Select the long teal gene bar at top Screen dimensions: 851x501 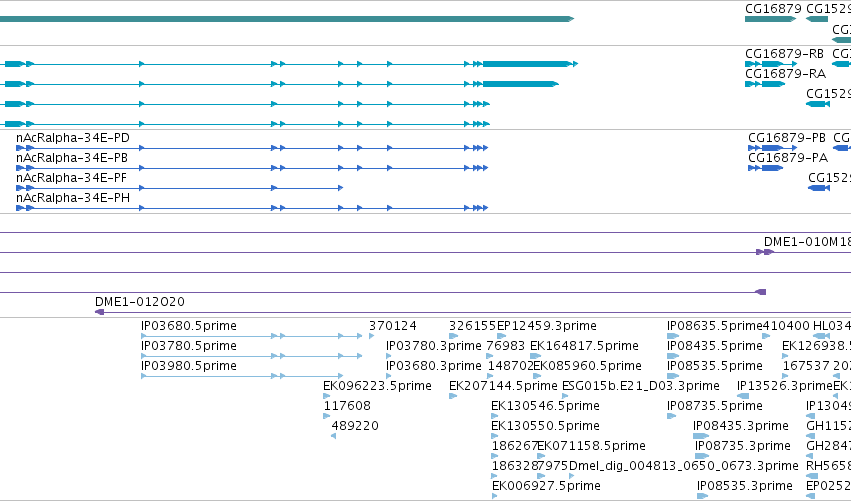pos(287,19)
